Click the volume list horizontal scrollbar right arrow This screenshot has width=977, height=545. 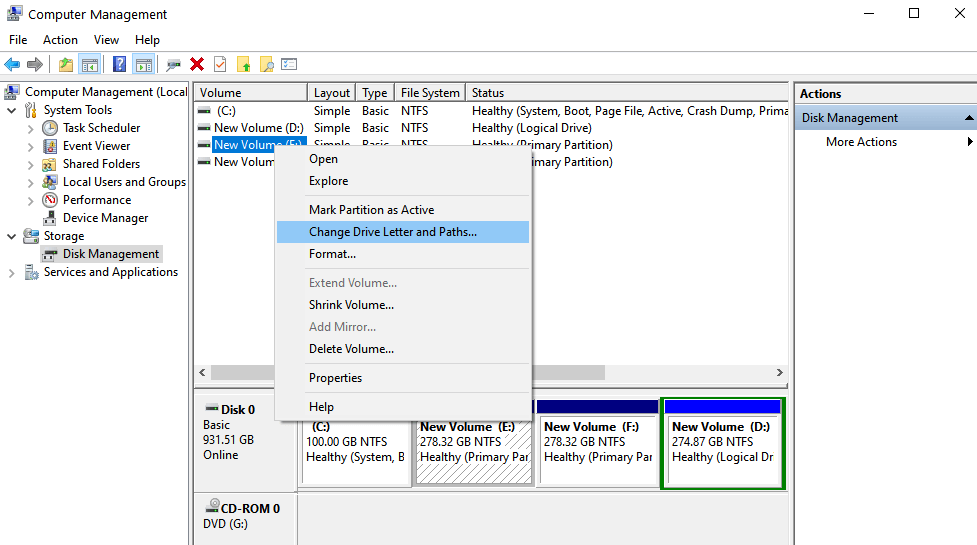780,373
